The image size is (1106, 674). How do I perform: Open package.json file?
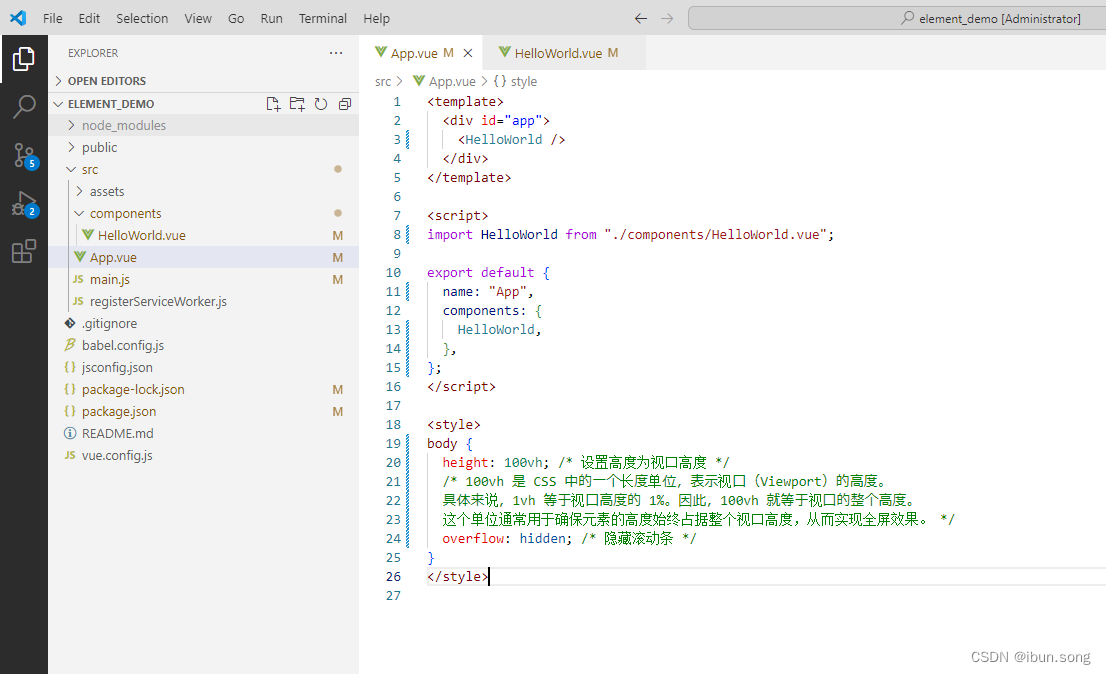pyautogui.click(x=203, y=411)
